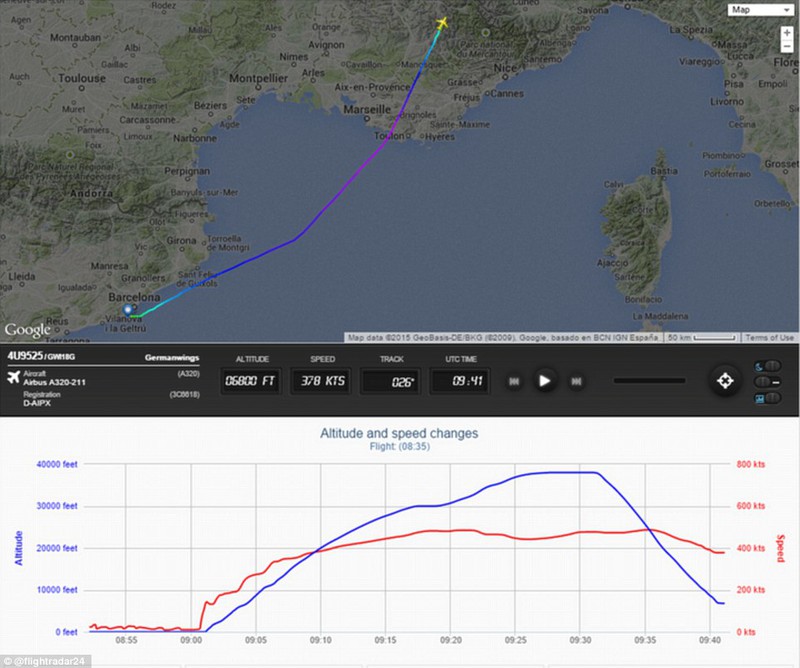Click the 4U9525 flight number heading
The height and width of the screenshot is (668, 800).
(24, 356)
